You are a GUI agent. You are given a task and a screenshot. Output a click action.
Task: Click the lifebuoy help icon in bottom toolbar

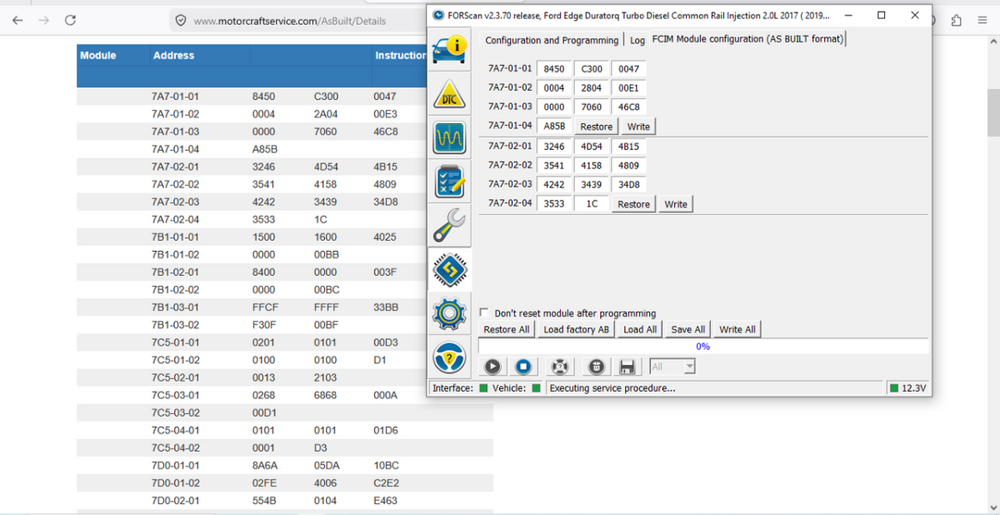[x=559, y=366]
